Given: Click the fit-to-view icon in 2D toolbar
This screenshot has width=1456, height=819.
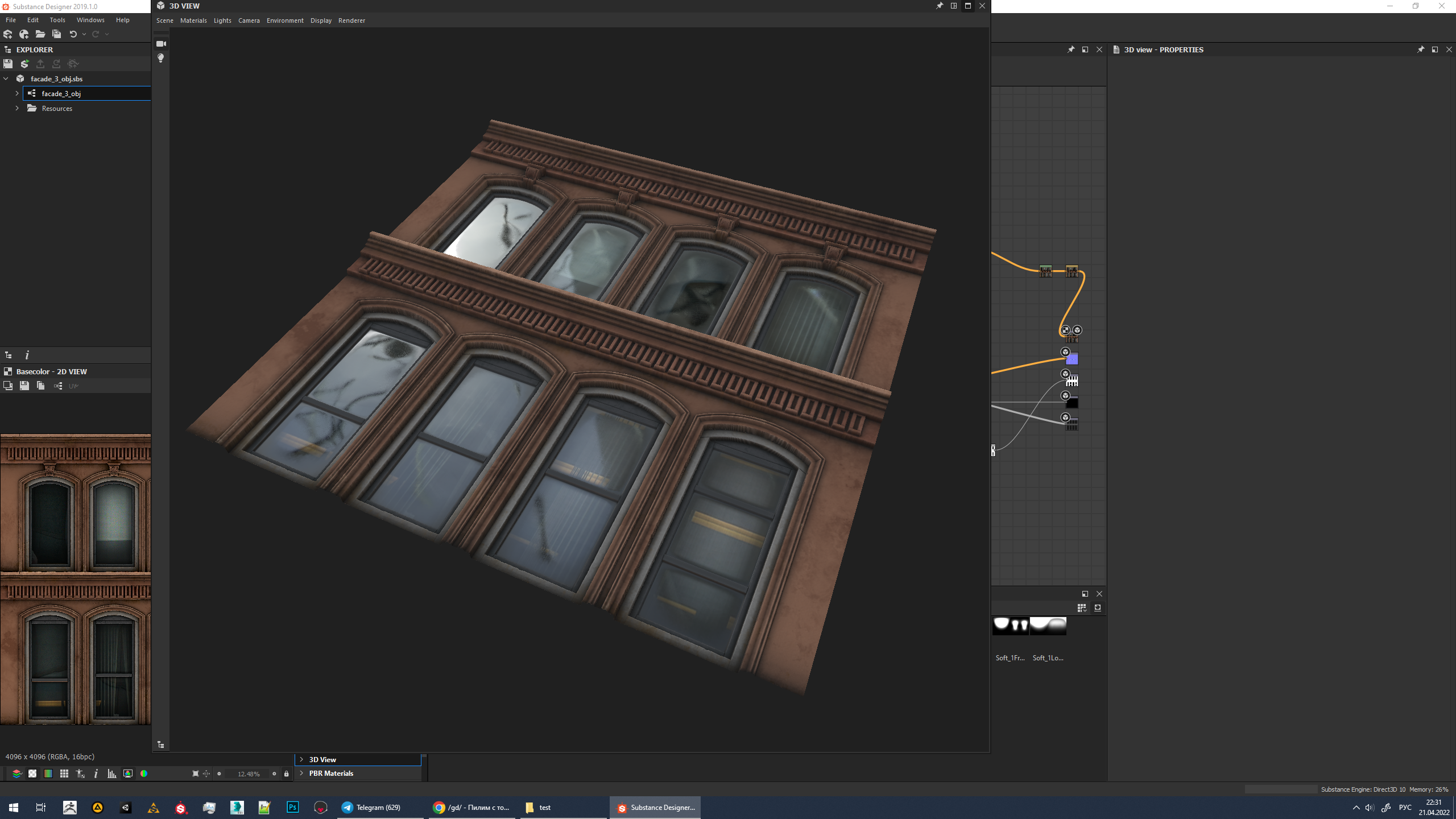Looking at the screenshot, I should coord(195,773).
